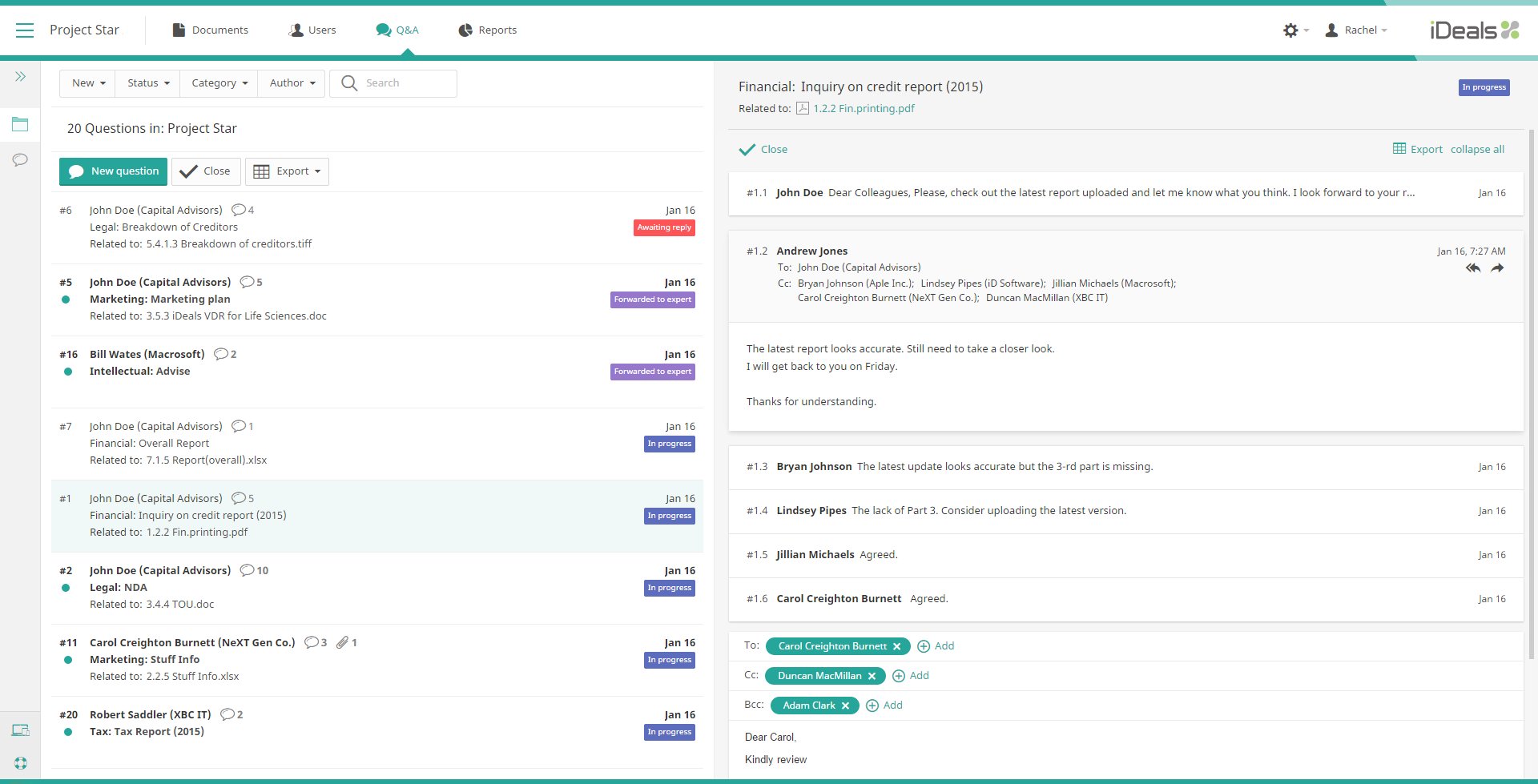Open the Rachel user account dropdown

[1356, 30]
